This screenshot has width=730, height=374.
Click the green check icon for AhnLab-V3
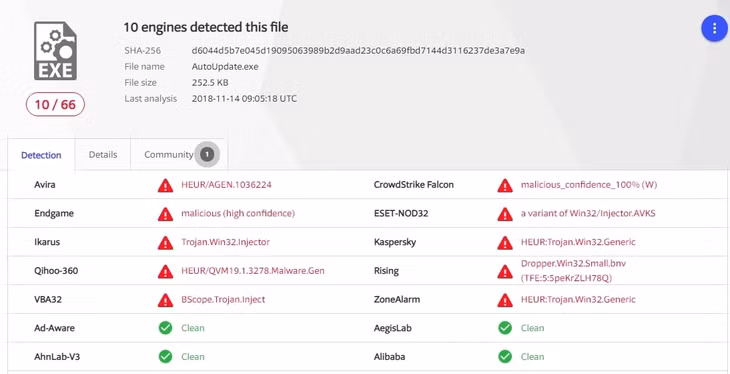coord(165,357)
